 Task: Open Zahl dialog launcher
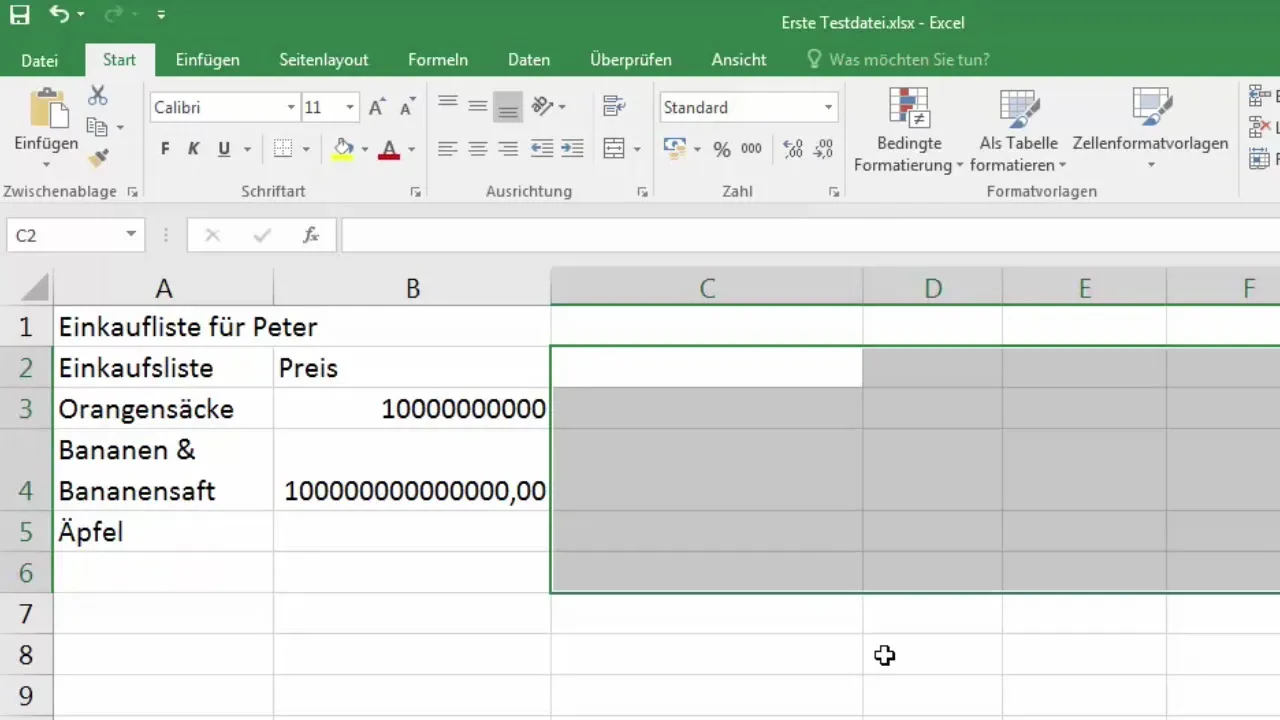click(x=834, y=192)
